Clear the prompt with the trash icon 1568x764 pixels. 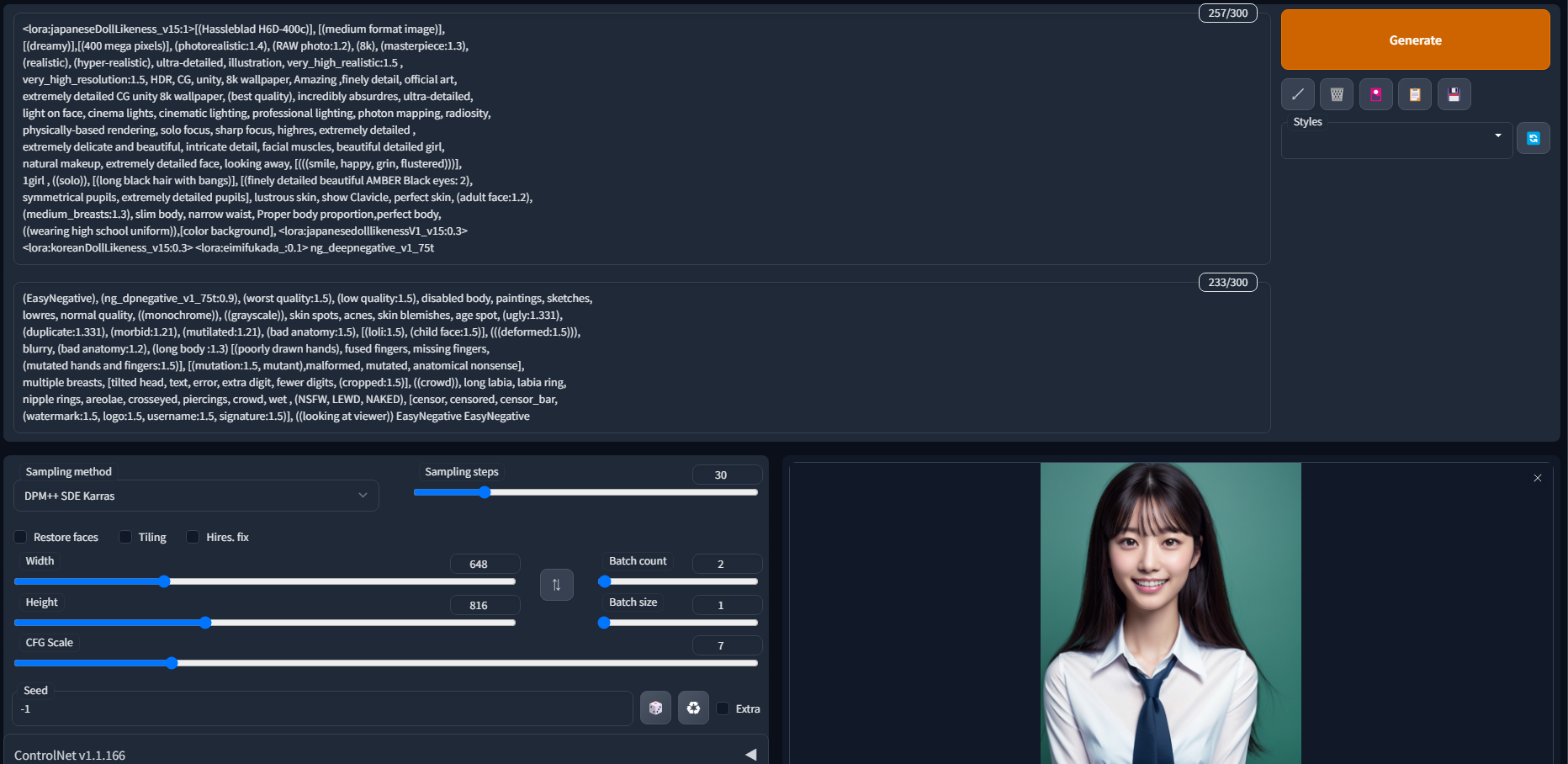tap(1336, 94)
